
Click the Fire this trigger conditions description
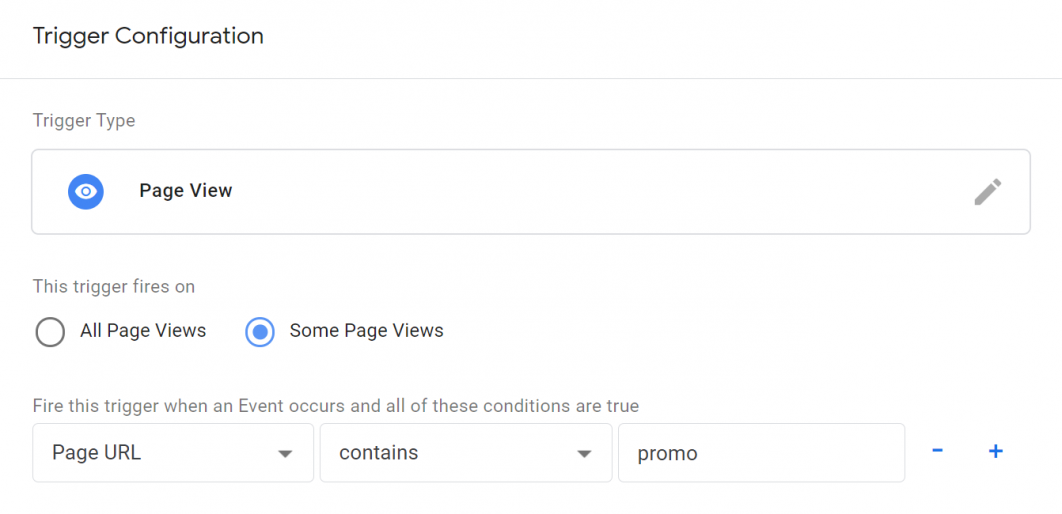pyautogui.click(x=335, y=406)
